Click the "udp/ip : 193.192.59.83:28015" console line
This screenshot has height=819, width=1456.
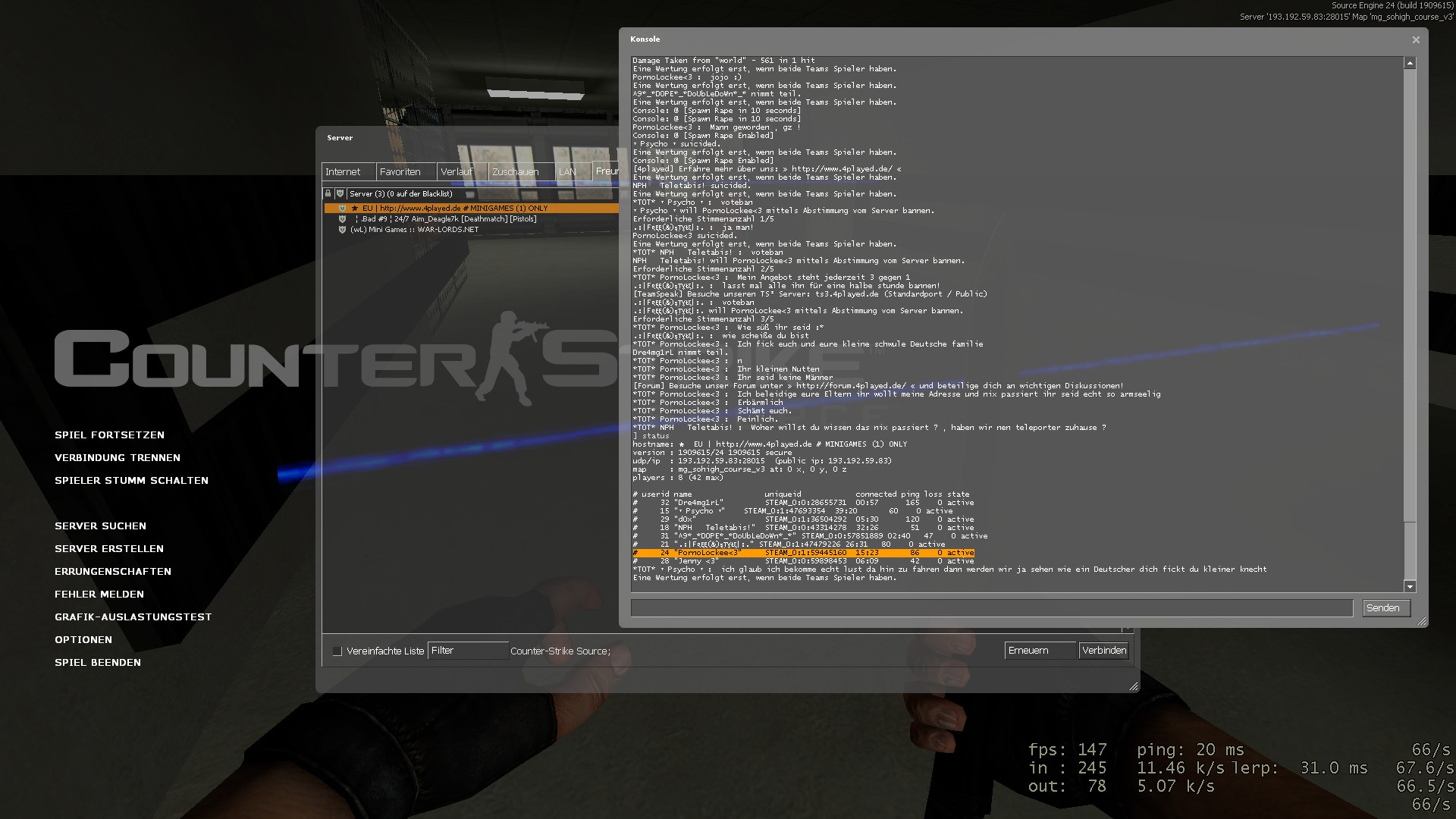(x=762, y=461)
